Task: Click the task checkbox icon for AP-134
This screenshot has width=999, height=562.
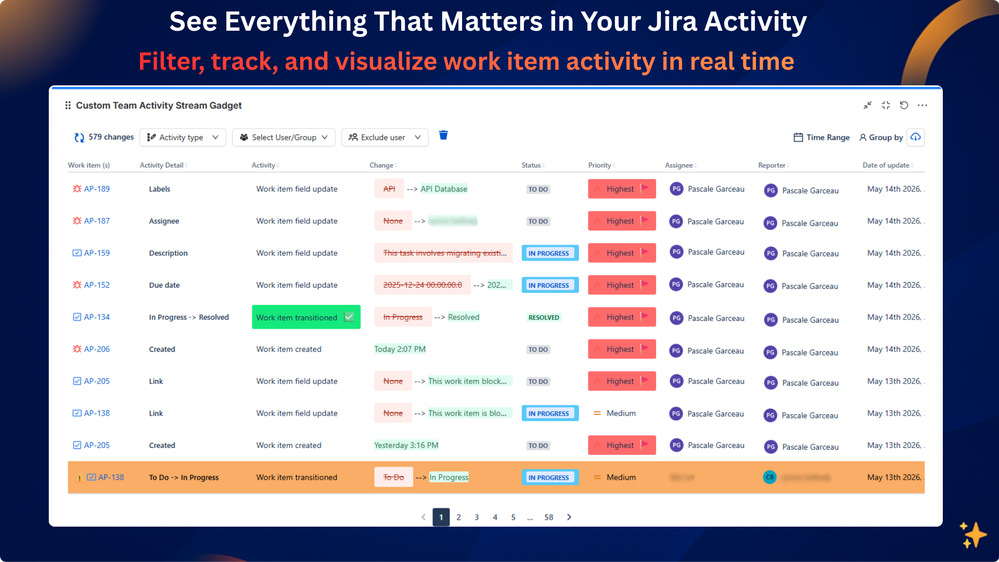Action: click(77, 317)
